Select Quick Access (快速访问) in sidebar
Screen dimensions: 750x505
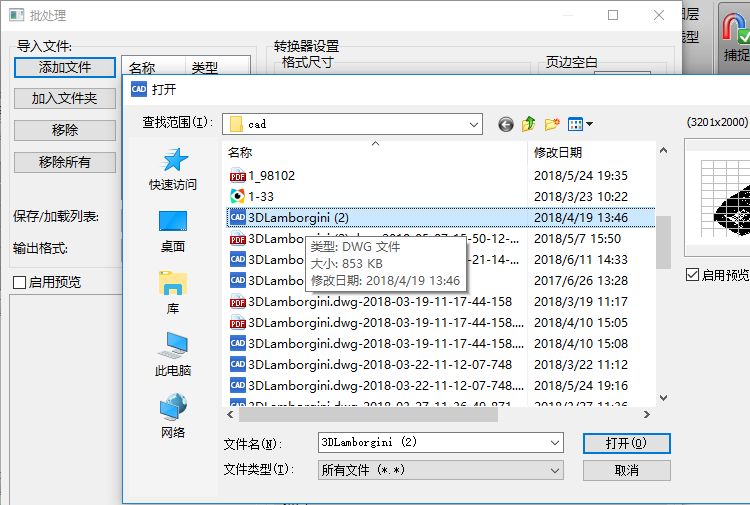click(x=173, y=168)
